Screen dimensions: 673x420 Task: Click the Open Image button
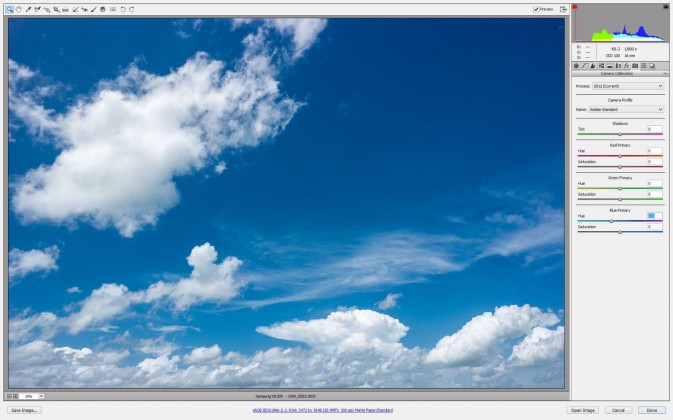[582, 411]
